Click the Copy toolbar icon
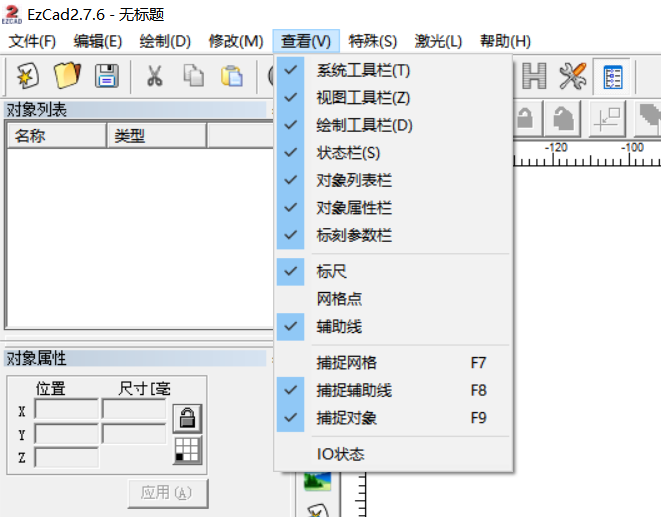 click(x=193, y=76)
